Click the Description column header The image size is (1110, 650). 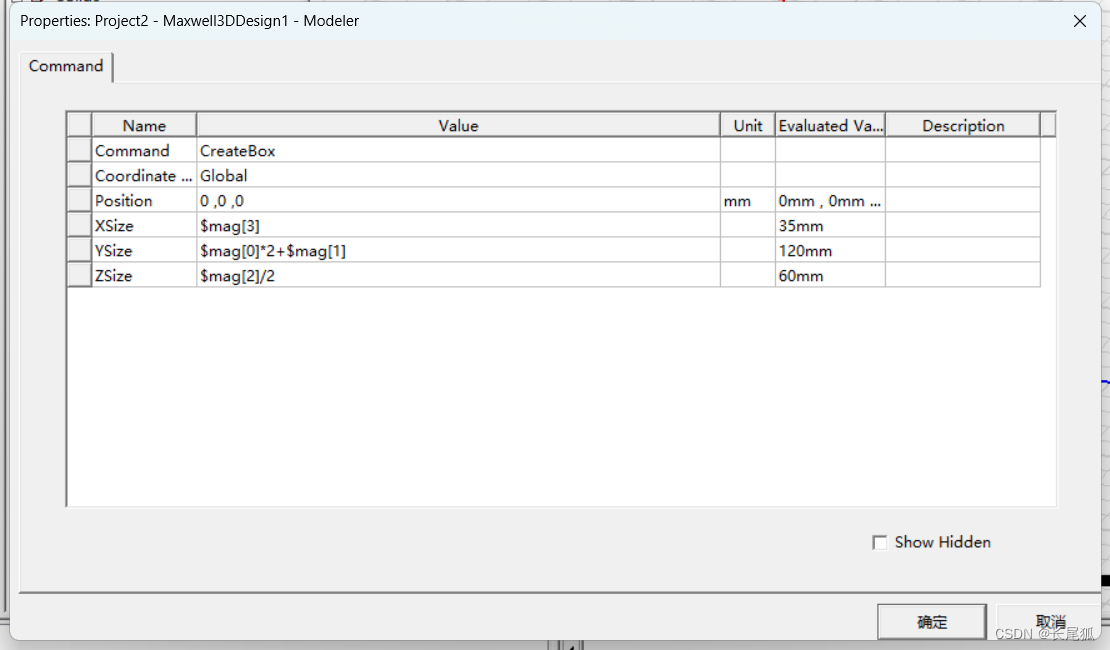point(962,126)
